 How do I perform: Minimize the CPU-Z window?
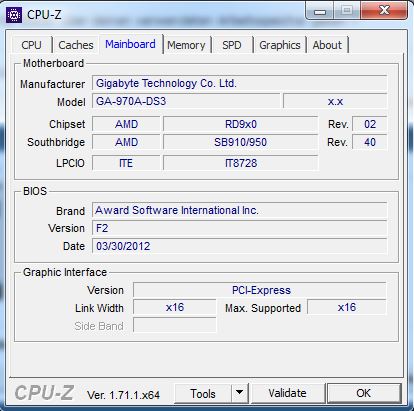click(x=320, y=11)
